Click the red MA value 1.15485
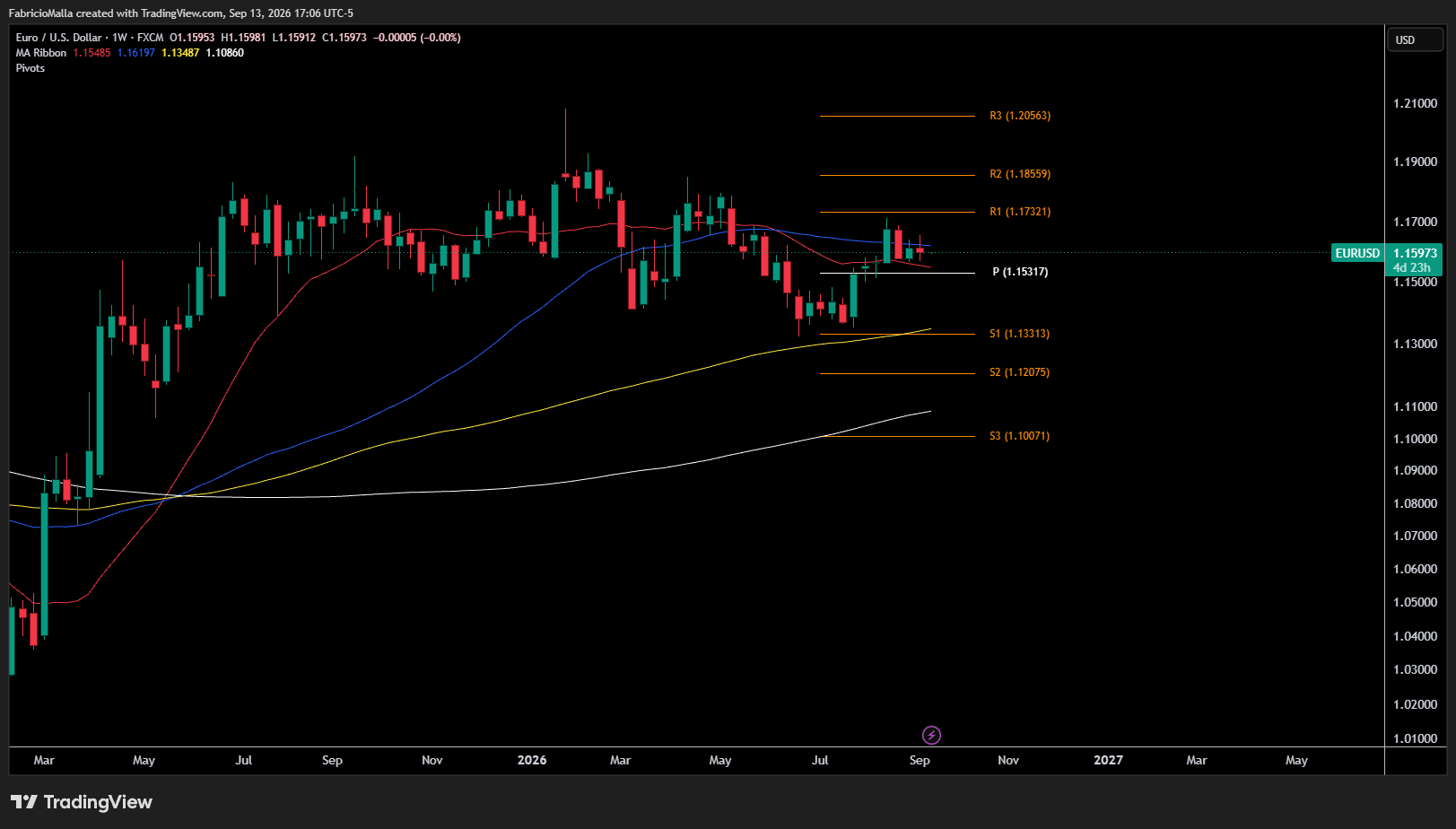Screen dimensions: 1456x829 92,53
